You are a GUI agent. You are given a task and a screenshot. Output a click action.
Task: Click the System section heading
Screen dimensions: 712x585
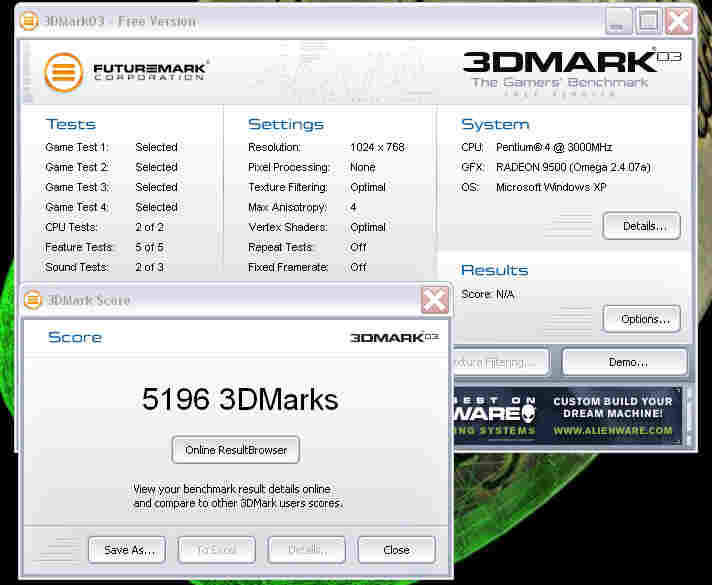coord(495,124)
